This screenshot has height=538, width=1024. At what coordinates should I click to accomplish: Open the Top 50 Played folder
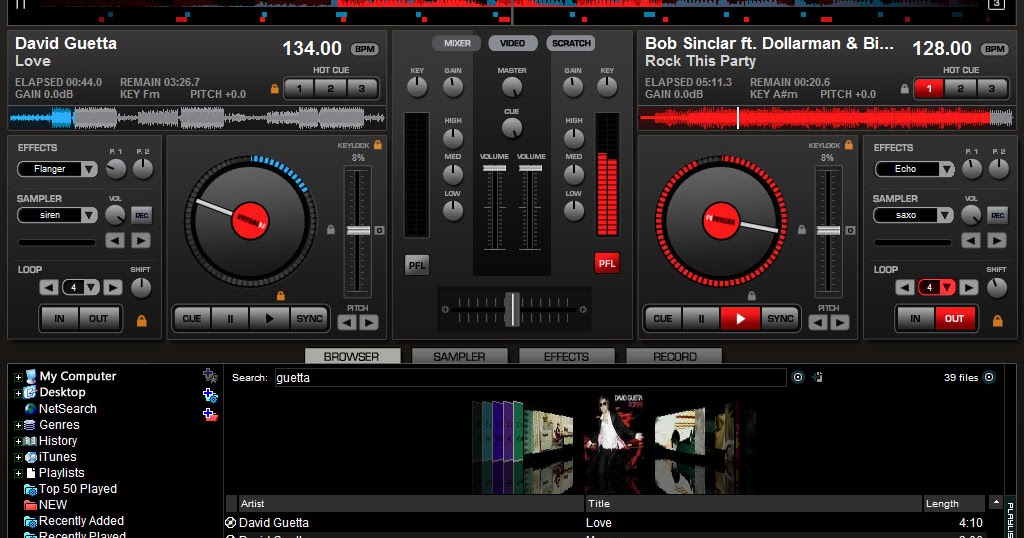pyautogui.click(x=78, y=489)
